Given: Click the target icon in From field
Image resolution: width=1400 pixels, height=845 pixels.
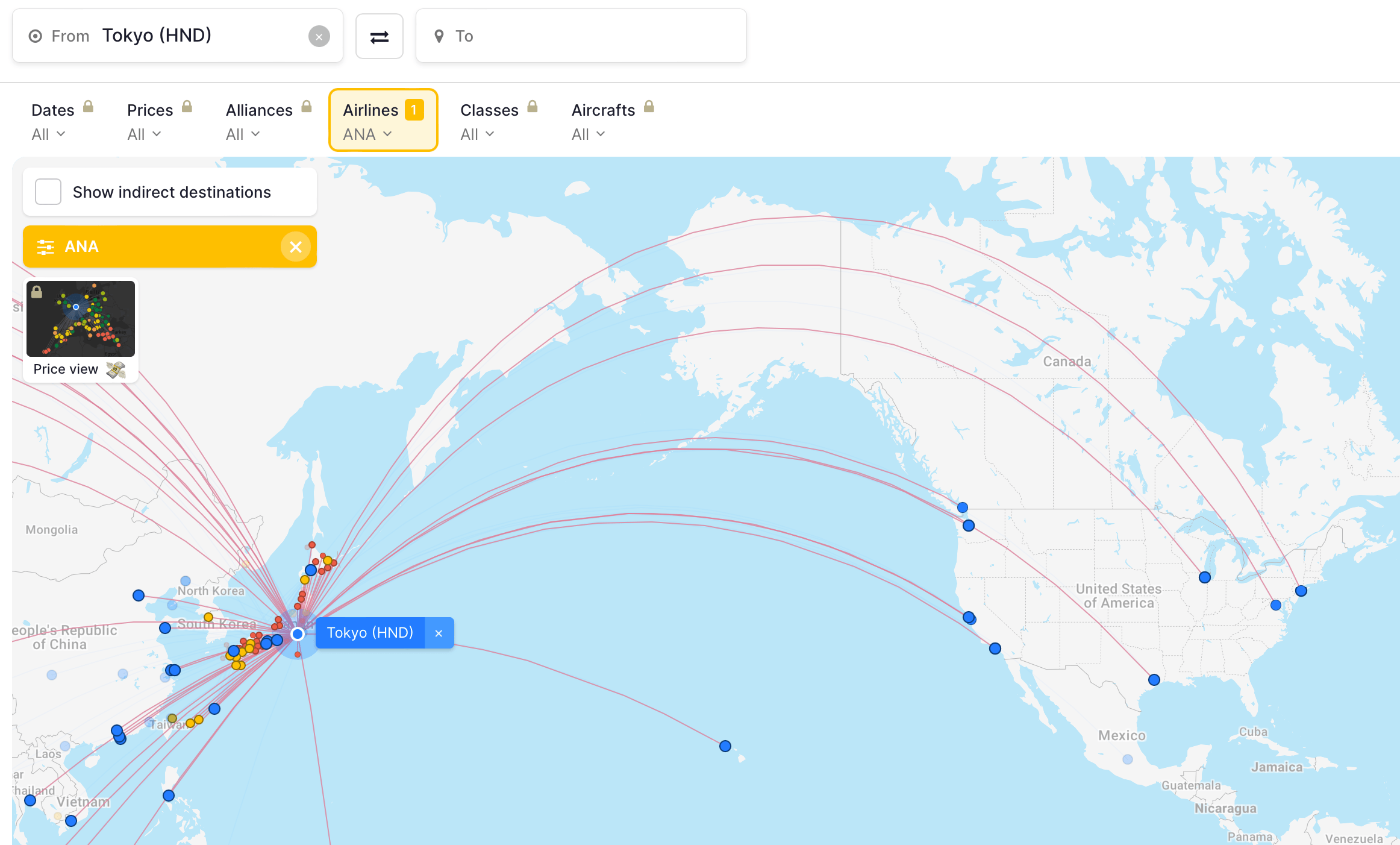Looking at the screenshot, I should [x=36, y=36].
